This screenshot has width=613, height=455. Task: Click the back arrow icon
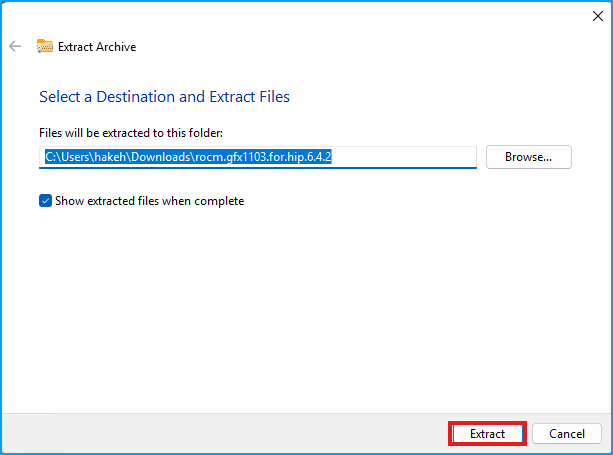click(15, 46)
